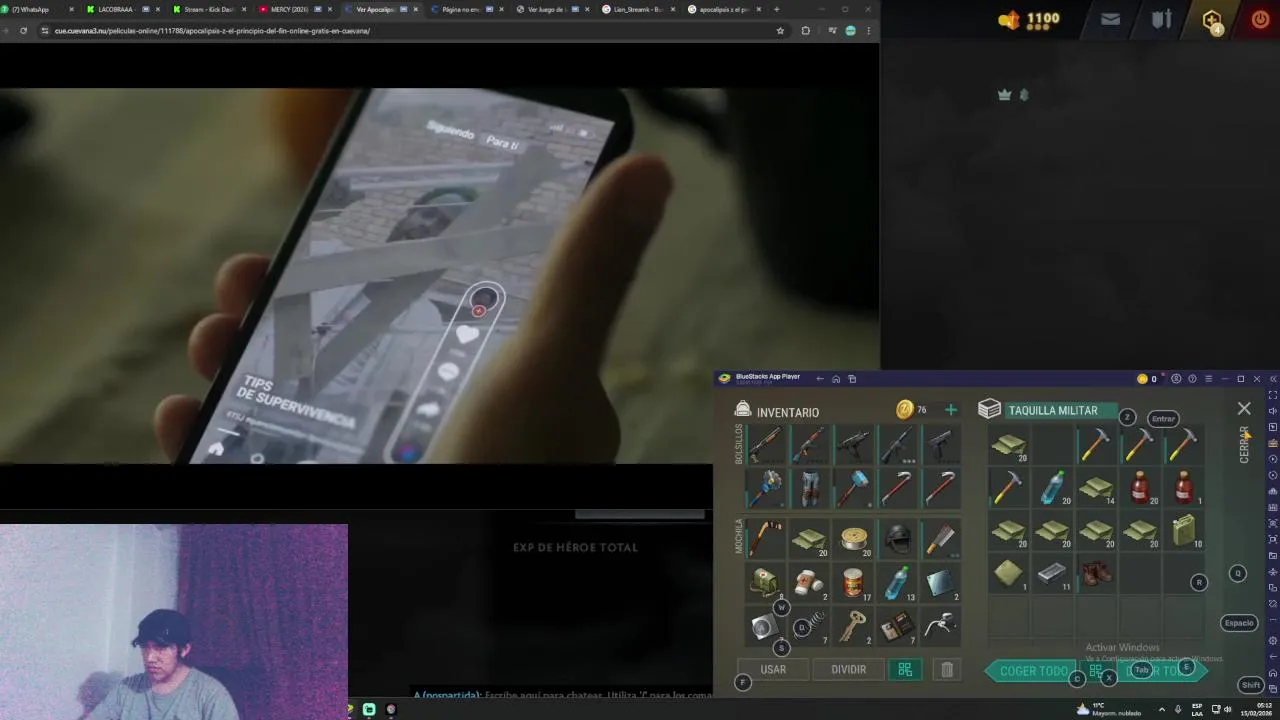Screen dimensions: 1280x720
Task: Click BlueStacks back arrow in title bar
Action: point(820,379)
